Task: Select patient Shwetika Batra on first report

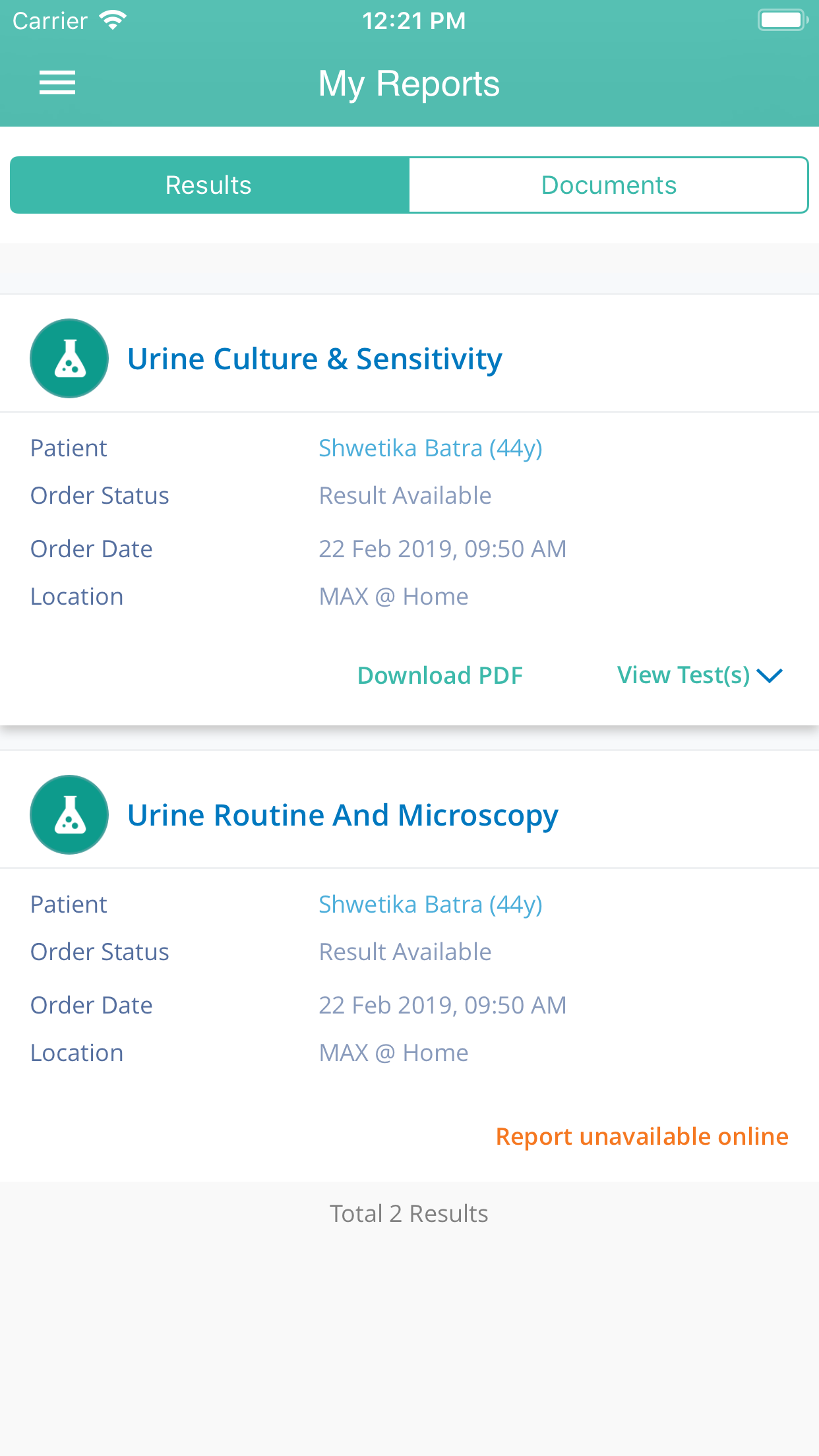Action: coord(430,448)
